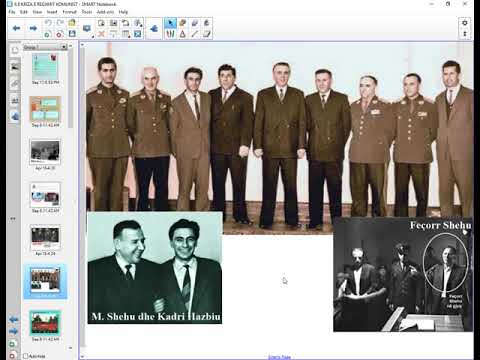
Task: Click the Extend Page link
Action: point(279,357)
